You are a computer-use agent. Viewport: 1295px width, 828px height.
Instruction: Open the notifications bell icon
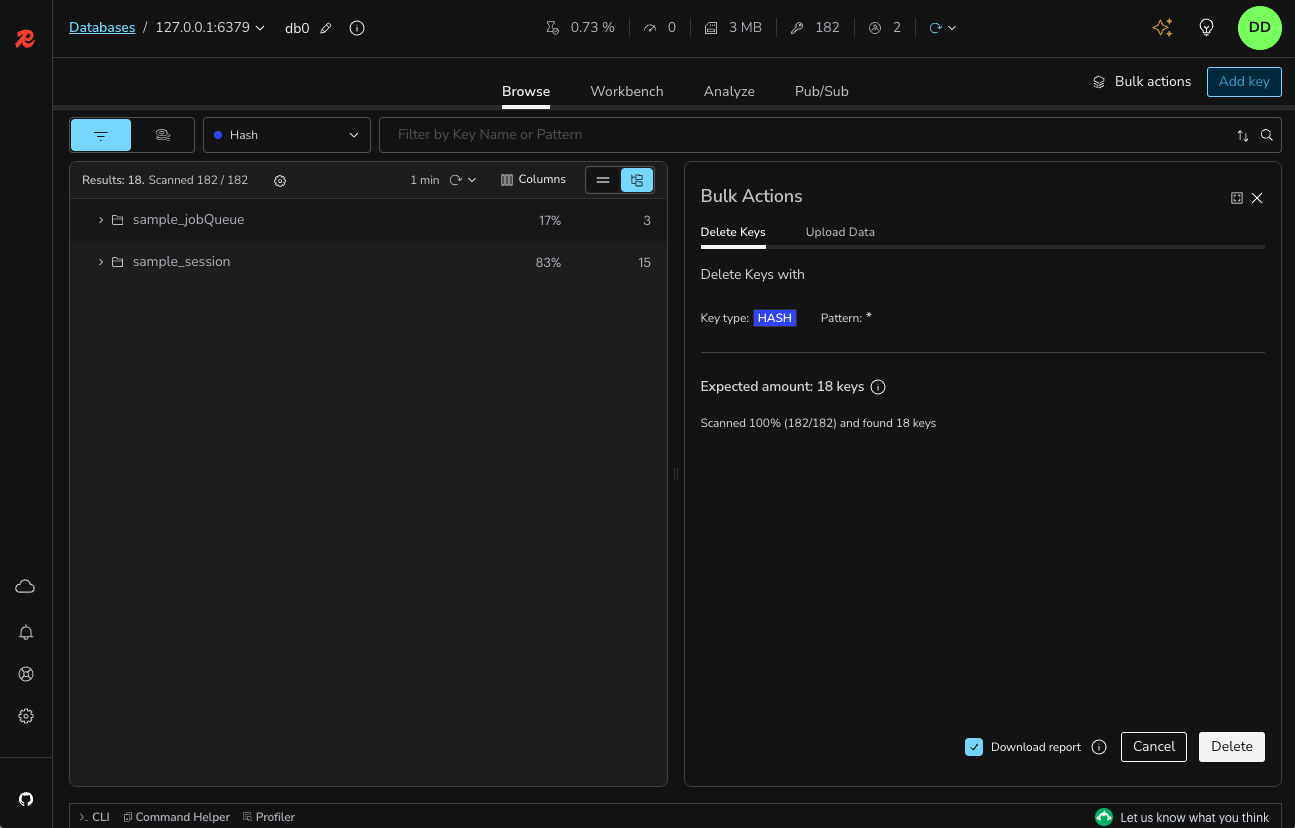(26, 632)
